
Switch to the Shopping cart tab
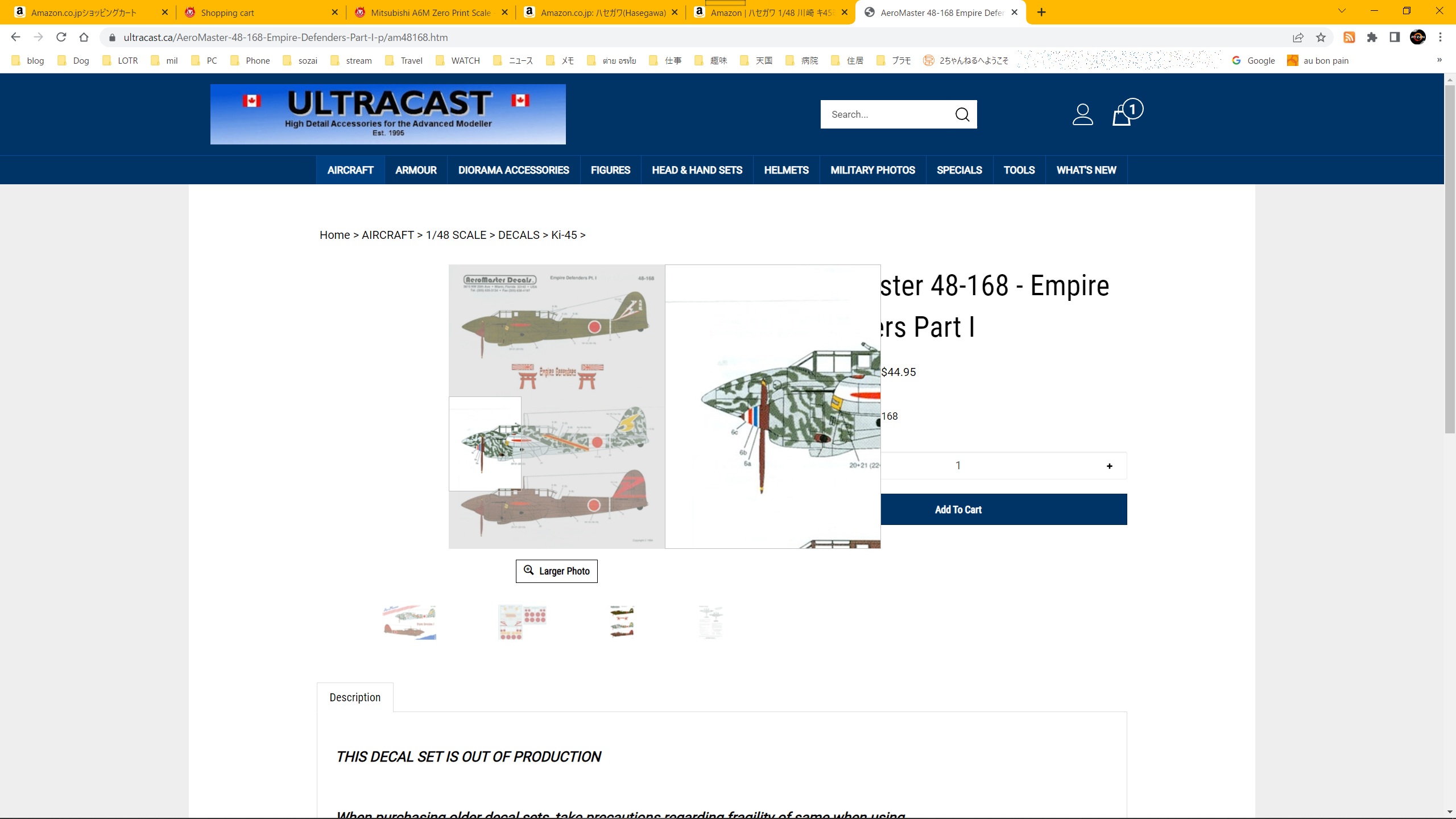(260, 13)
